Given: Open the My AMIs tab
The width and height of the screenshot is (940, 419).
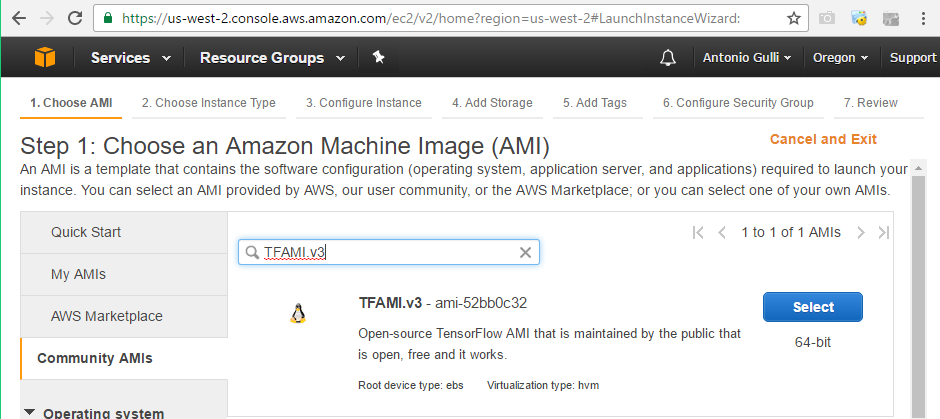Looking at the screenshot, I should coord(78,274).
